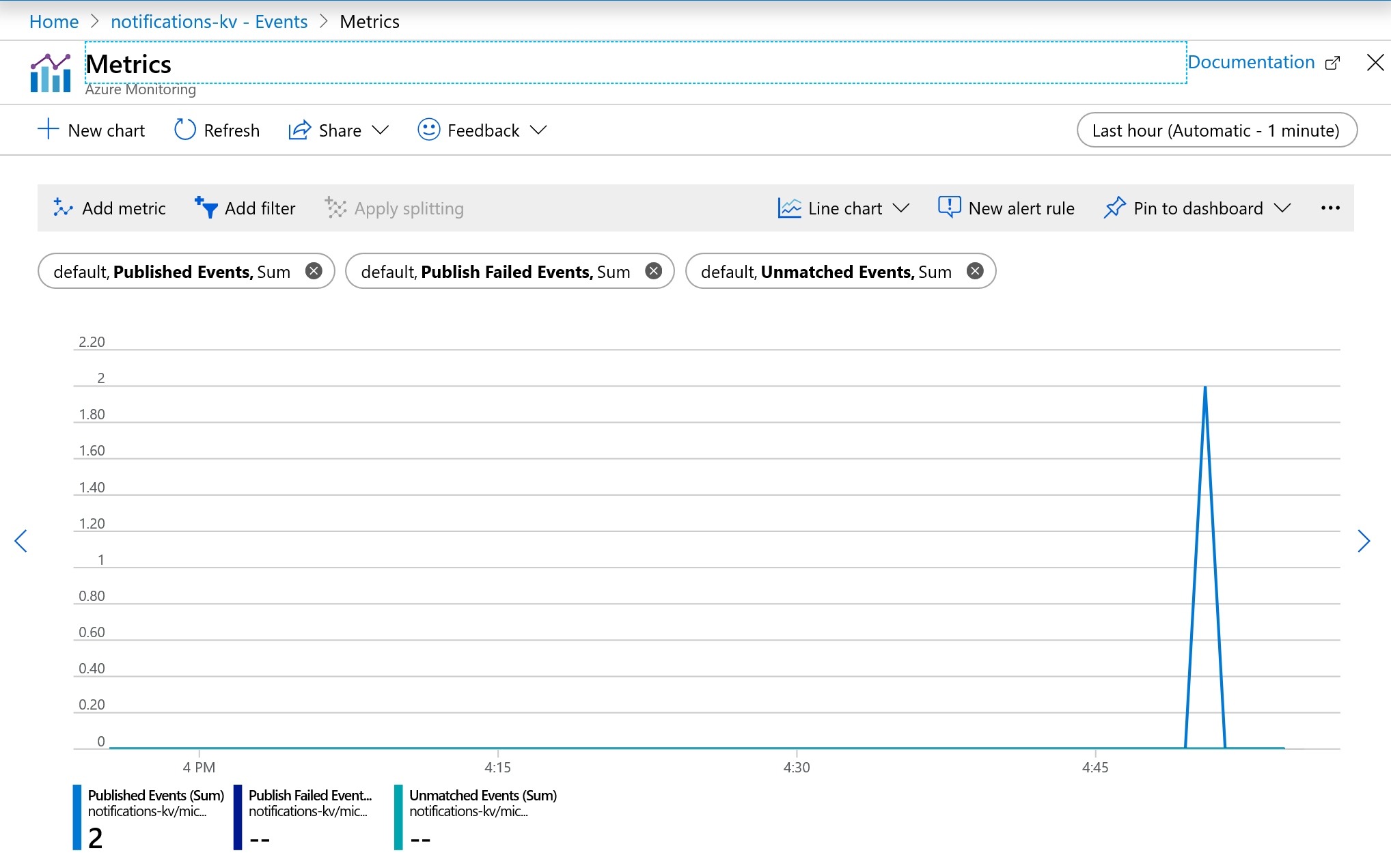The height and width of the screenshot is (868, 1391).
Task: Click the Last hour time range selector
Action: pyautogui.click(x=1216, y=130)
